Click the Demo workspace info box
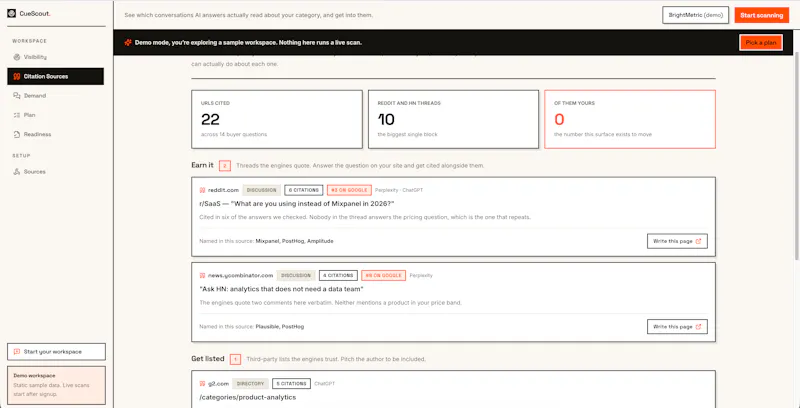800x408 pixels. (x=56, y=385)
